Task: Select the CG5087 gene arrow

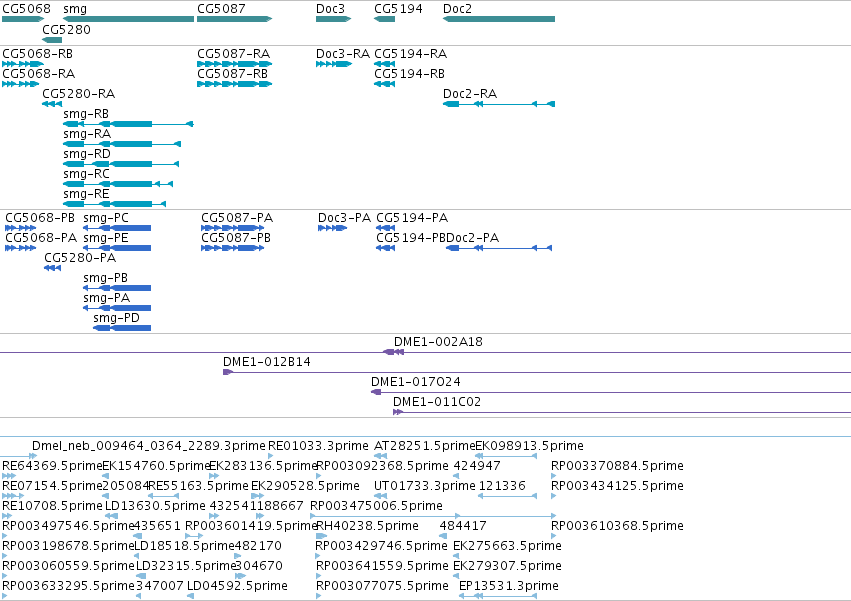Action: pos(234,19)
